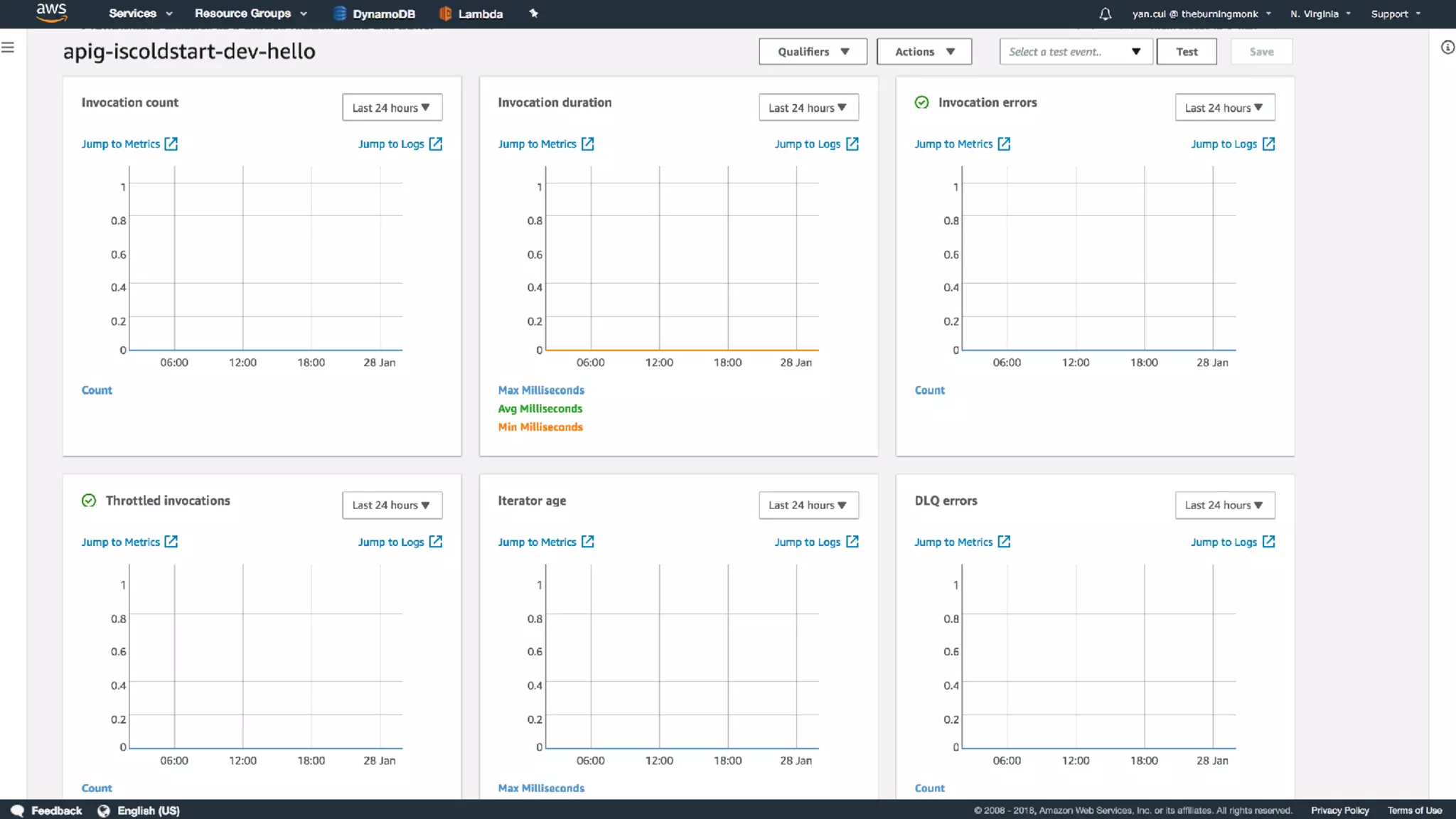Open the Select a test event dropdown
This screenshot has height=819, width=1456.
(1075, 52)
